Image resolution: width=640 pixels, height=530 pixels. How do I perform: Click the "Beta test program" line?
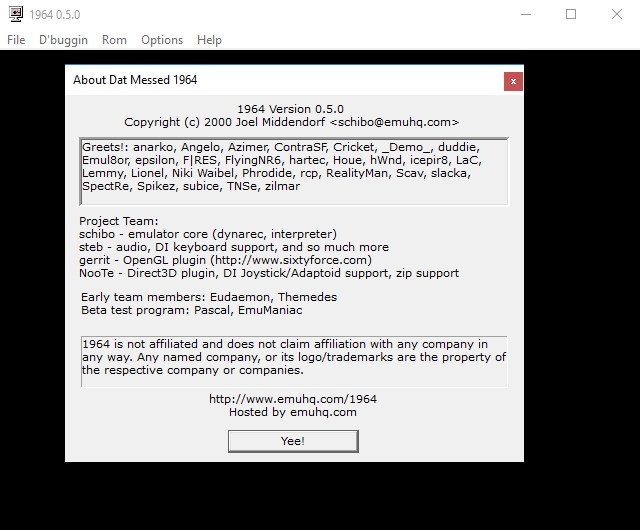(x=191, y=310)
